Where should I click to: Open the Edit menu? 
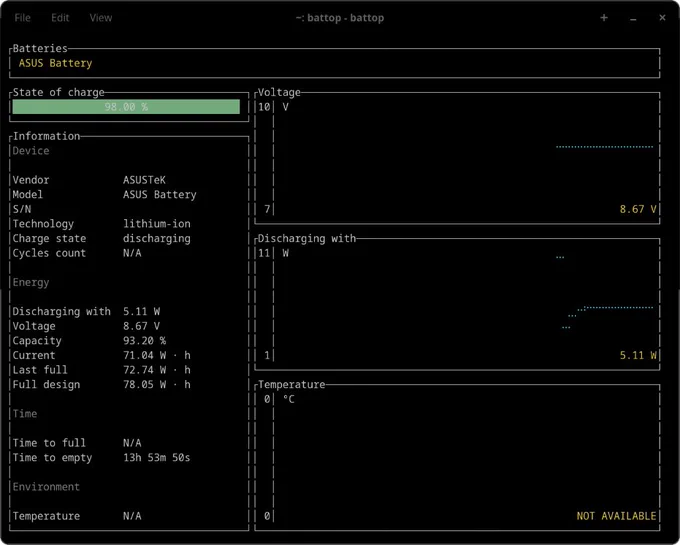[60, 18]
